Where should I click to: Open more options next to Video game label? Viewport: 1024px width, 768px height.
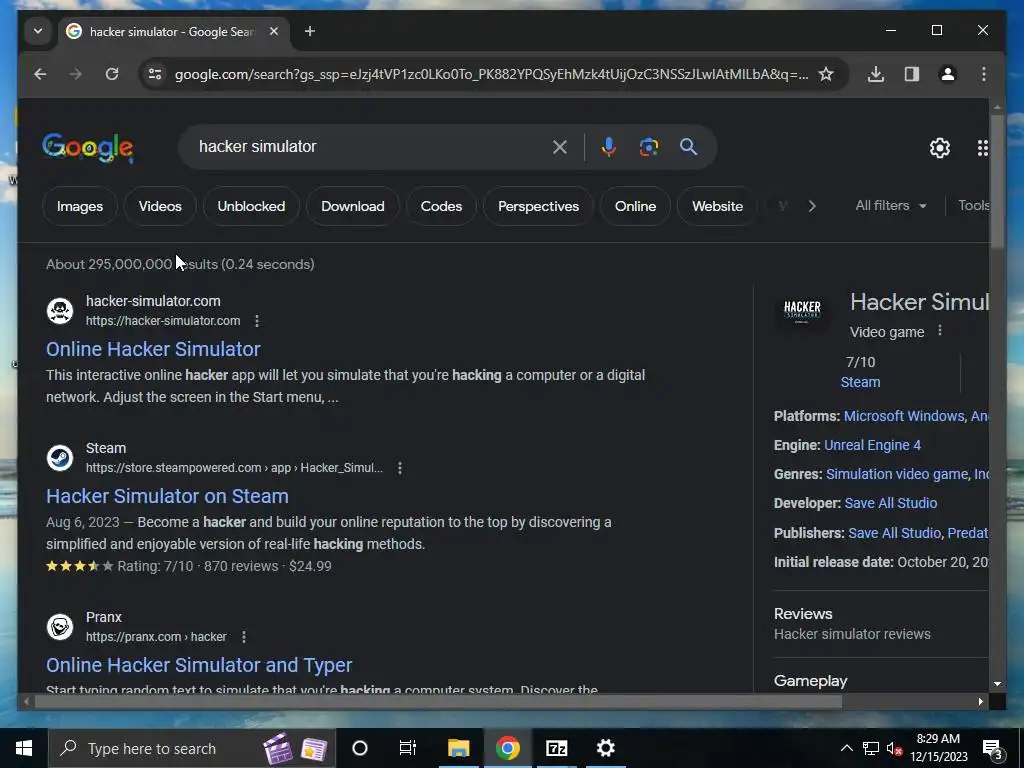click(940, 330)
